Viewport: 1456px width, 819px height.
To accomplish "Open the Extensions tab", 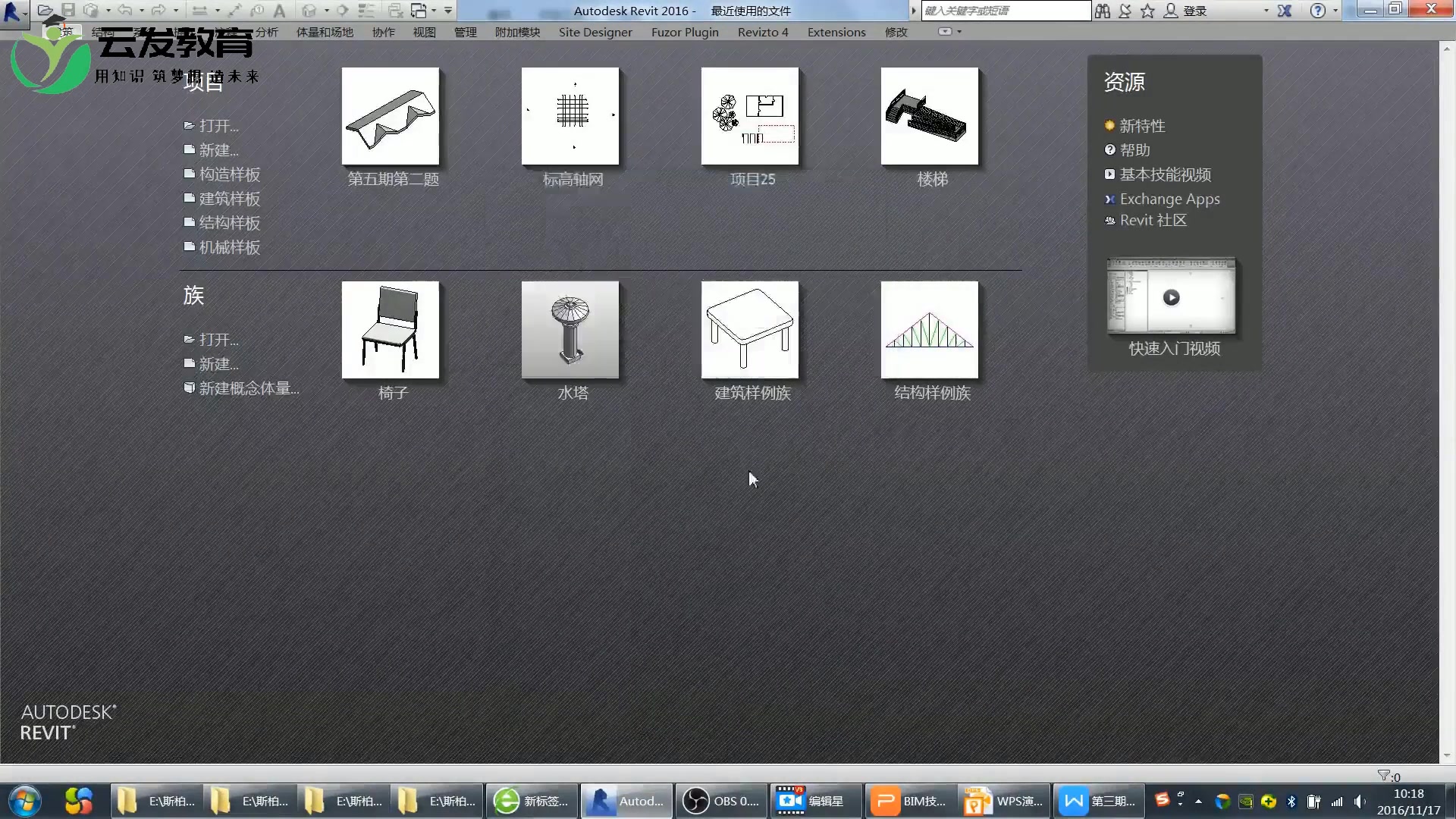I will (836, 32).
